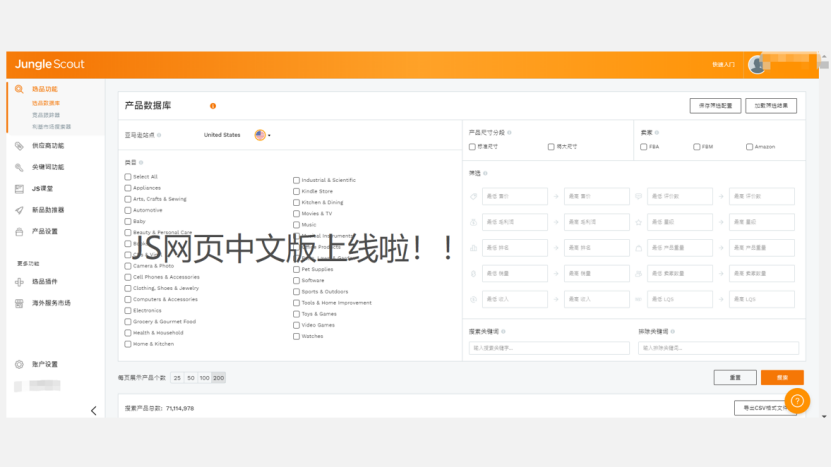This screenshot has height=467, width=831.
Task: Collapse the left sidebar with the chevron
Action: [x=94, y=411]
